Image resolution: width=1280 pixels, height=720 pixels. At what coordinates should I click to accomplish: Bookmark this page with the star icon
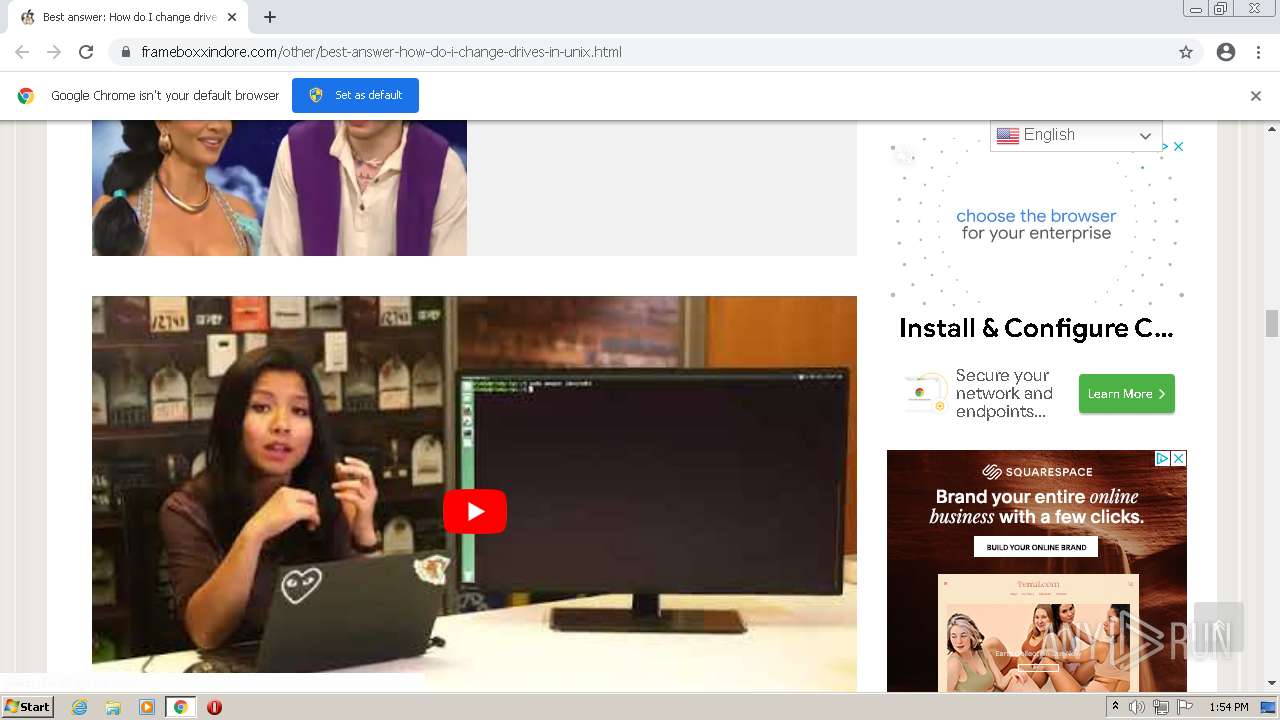pyautogui.click(x=1186, y=52)
